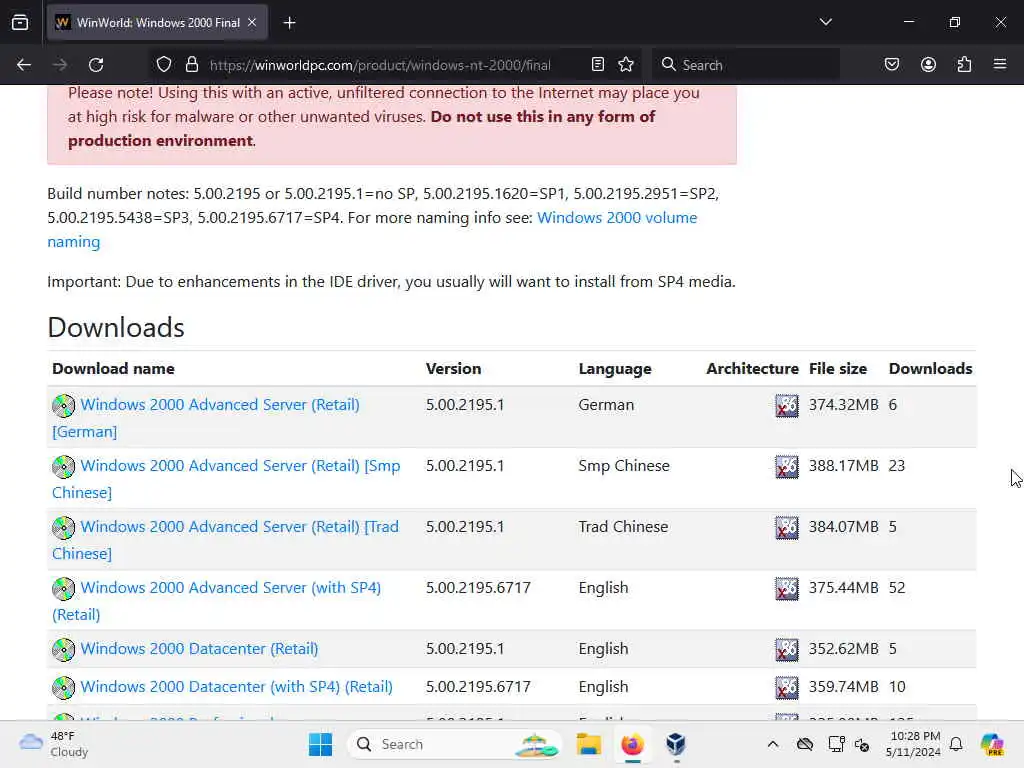Click the Firefox Search box
The width and height of the screenshot is (1024, 768).
click(746, 65)
